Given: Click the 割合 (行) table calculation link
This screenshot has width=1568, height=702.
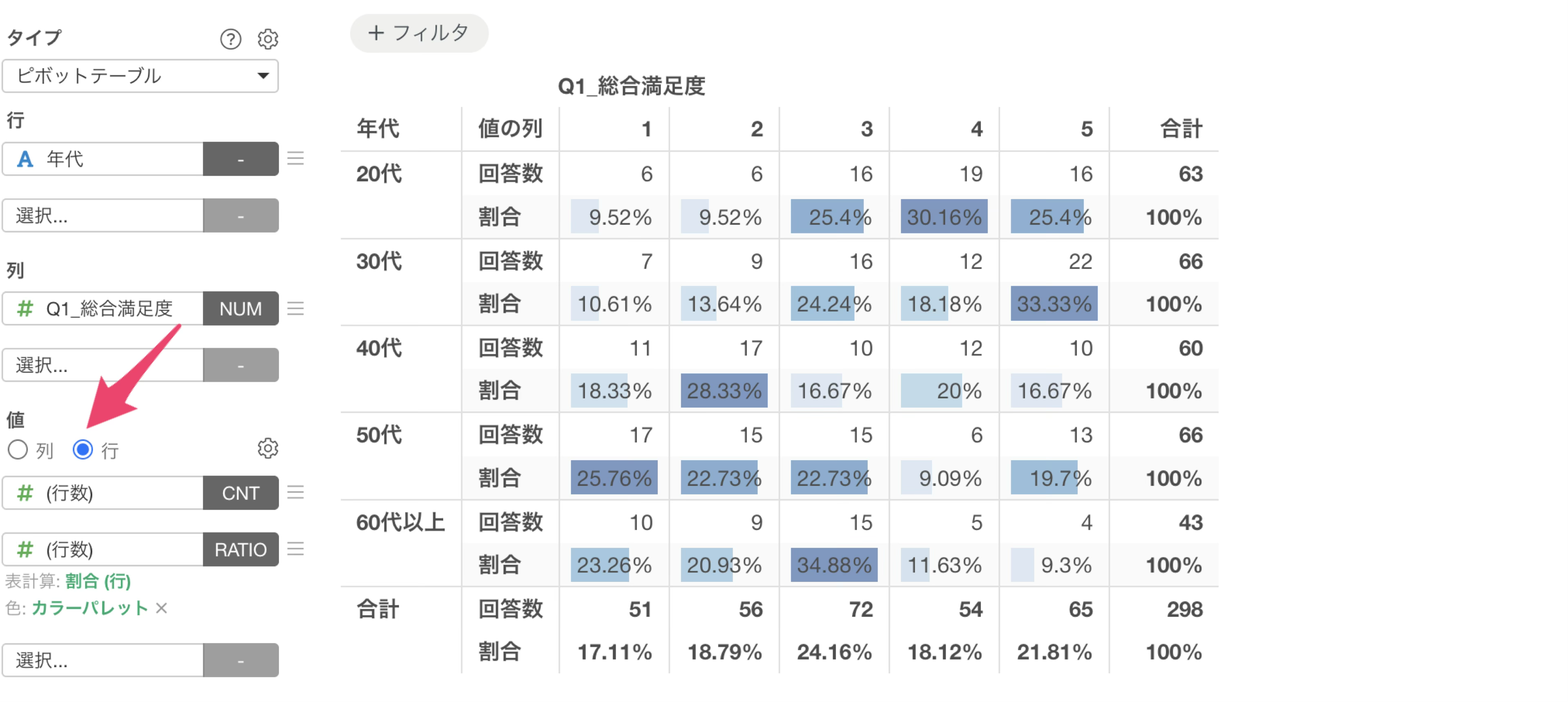Looking at the screenshot, I should [98, 581].
